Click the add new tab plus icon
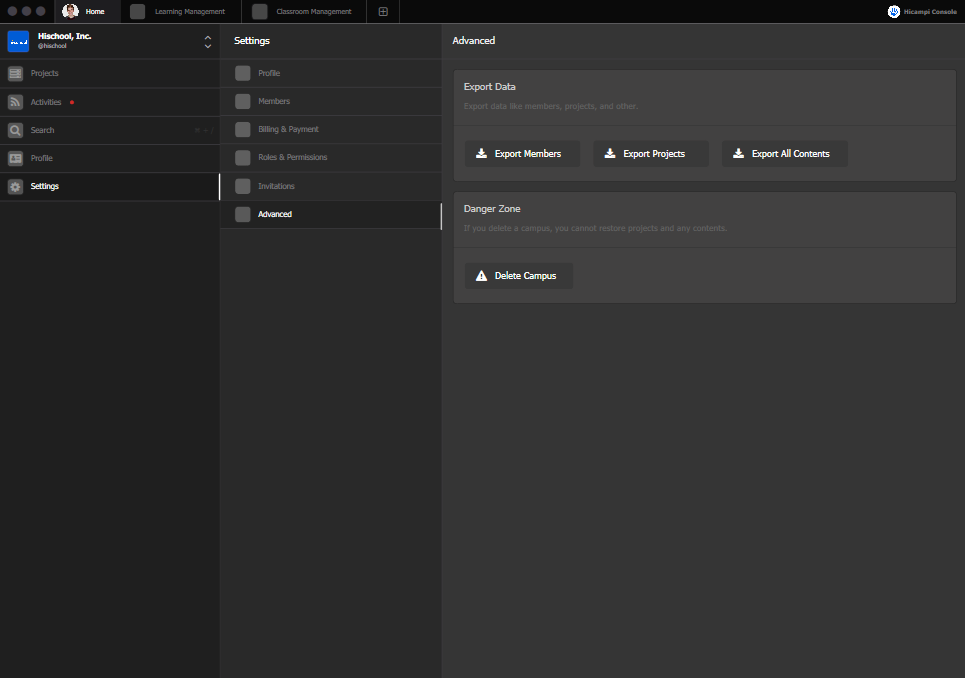The width and height of the screenshot is (965, 678). click(x=383, y=12)
